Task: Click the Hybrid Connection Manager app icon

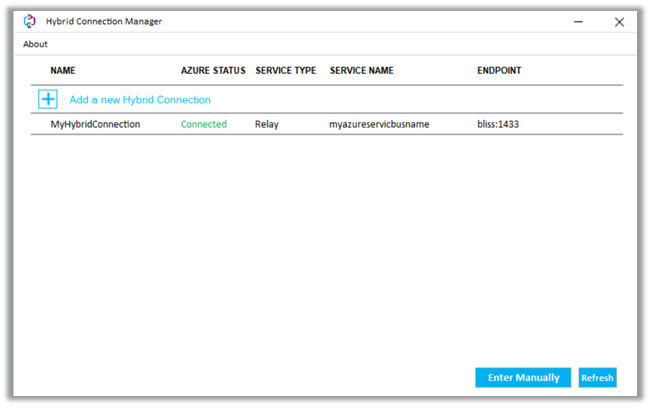Action: (29, 21)
